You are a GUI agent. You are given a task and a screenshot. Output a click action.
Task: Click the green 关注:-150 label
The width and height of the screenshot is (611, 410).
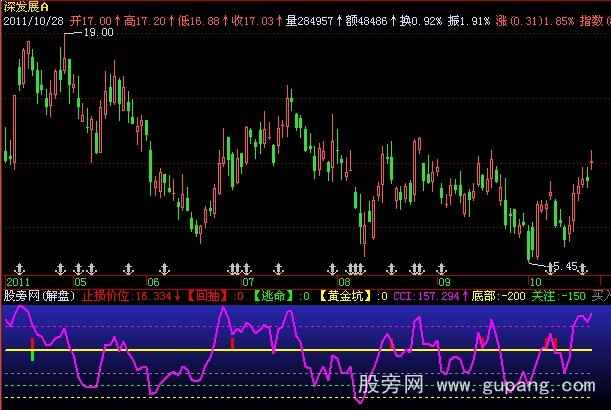558,296
